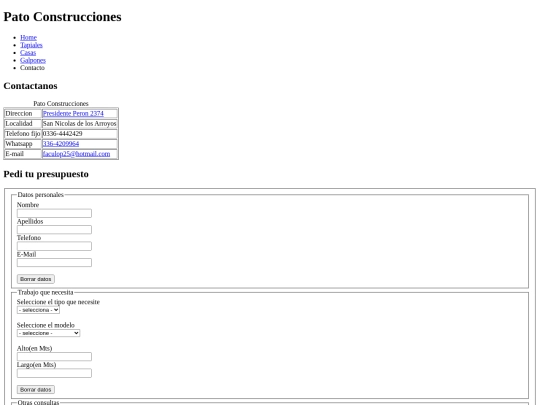
Task: Click the 'Datos personales' fieldset legend
Action: (41, 195)
